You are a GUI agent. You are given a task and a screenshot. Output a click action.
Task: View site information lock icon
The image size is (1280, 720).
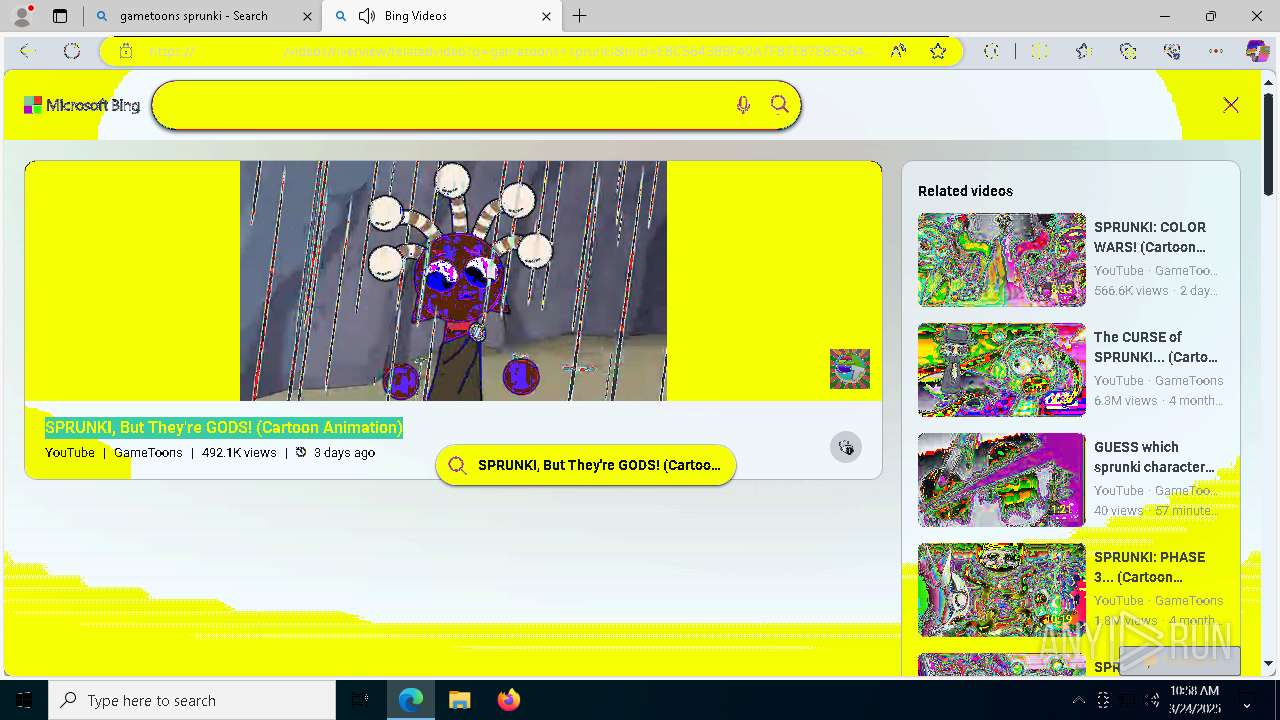tap(126, 51)
